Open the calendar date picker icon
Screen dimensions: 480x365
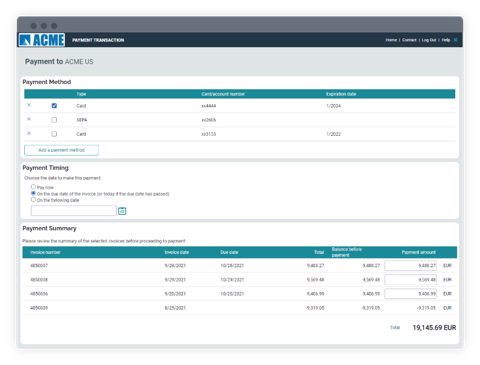click(122, 211)
